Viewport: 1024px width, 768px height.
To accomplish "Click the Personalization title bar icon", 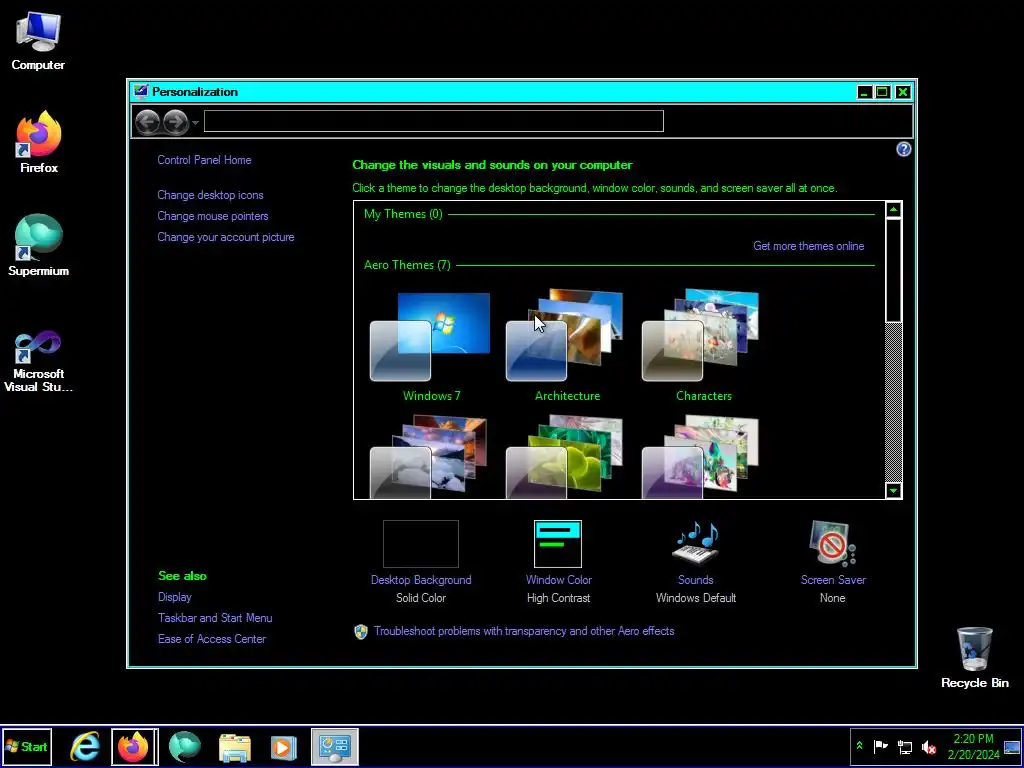I will pos(140,91).
